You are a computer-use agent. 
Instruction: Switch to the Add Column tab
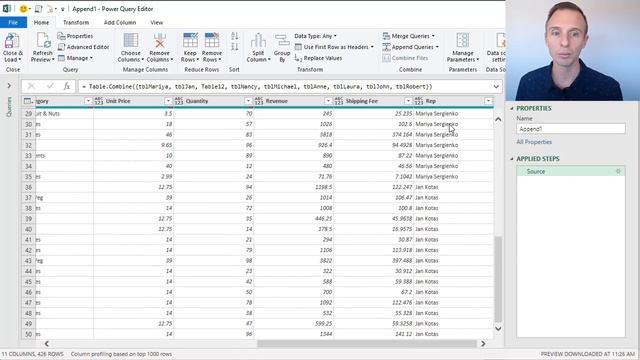120,22
